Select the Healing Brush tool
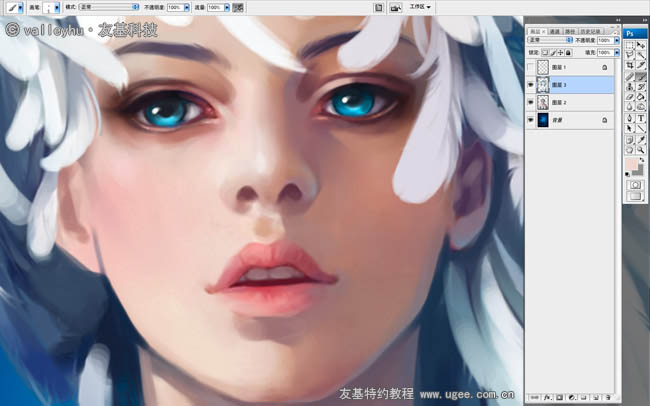The height and width of the screenshot is (406, 650). click(629, 77)
